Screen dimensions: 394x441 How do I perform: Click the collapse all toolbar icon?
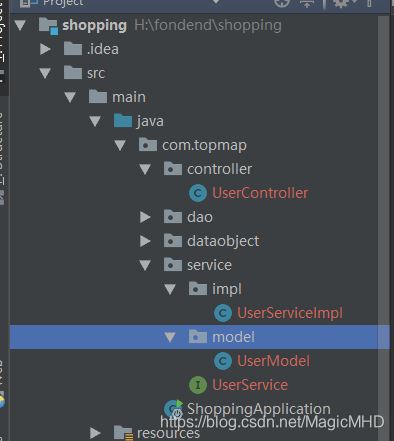point(307,3)
